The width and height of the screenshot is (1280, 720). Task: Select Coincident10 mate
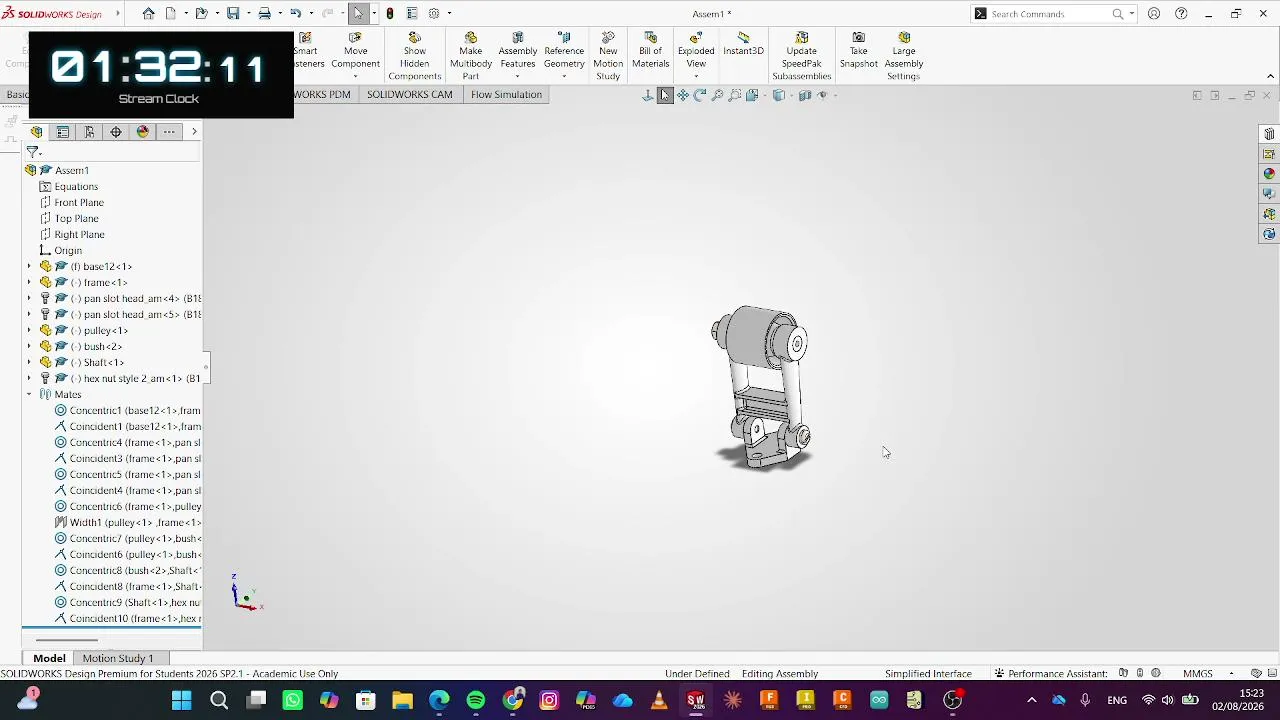coord(127,618)
